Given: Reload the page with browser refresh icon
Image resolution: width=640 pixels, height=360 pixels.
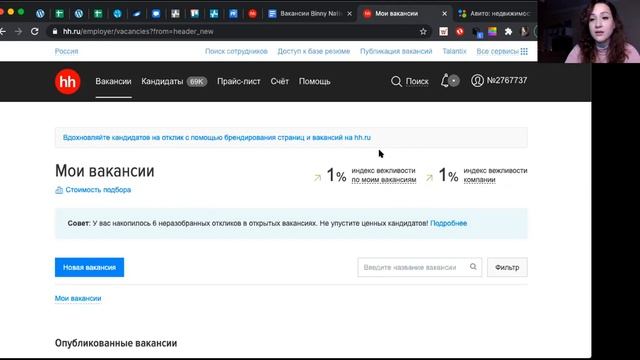Looking at the screenshot, I should (x=35, y=31).
